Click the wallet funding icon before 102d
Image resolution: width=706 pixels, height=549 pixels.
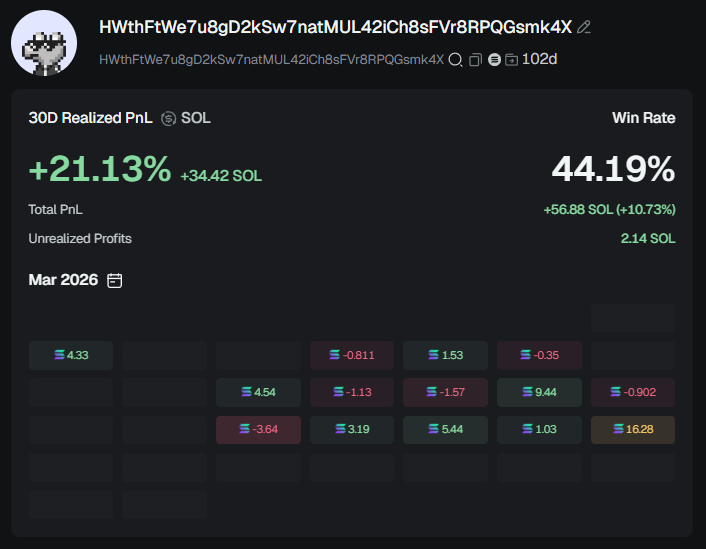tap(511, 59)
